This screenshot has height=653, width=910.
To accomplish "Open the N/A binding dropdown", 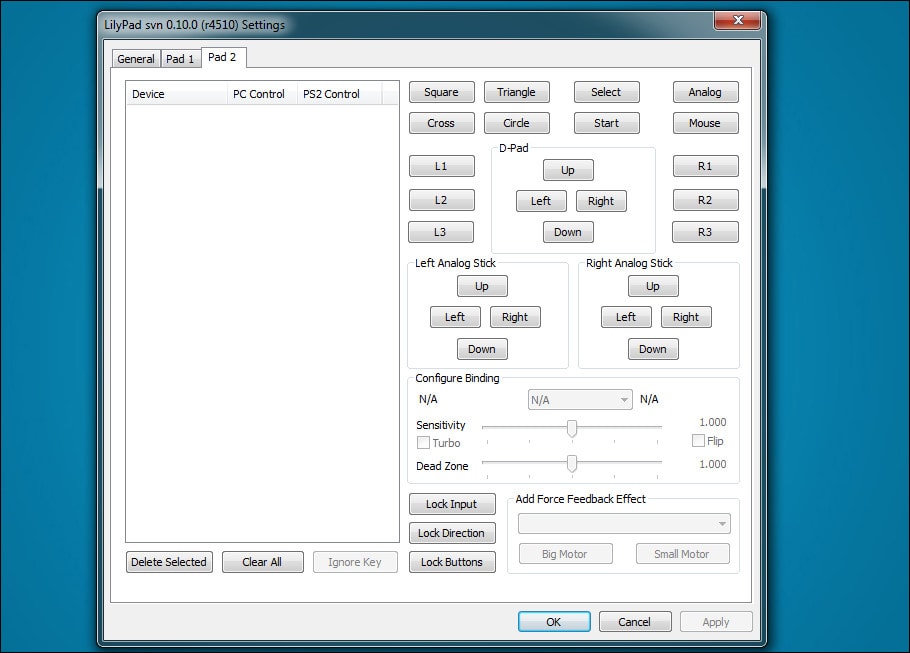I will click(x=580, y=400).
